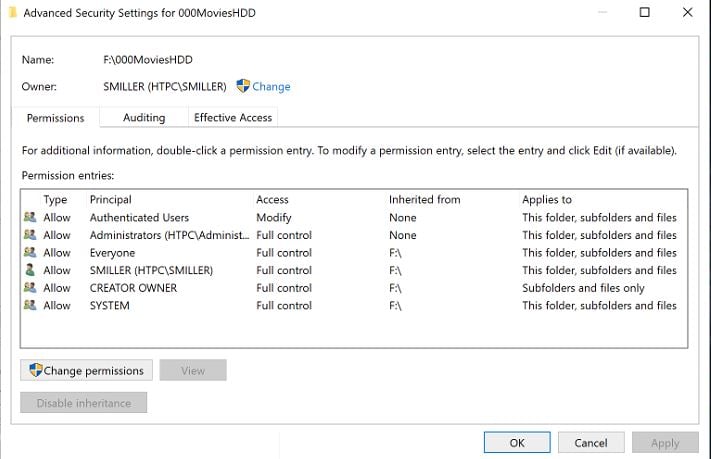Screen dimensions: 711x459
Task: Click the Applies to column header
Action: [x=546, y=200]
